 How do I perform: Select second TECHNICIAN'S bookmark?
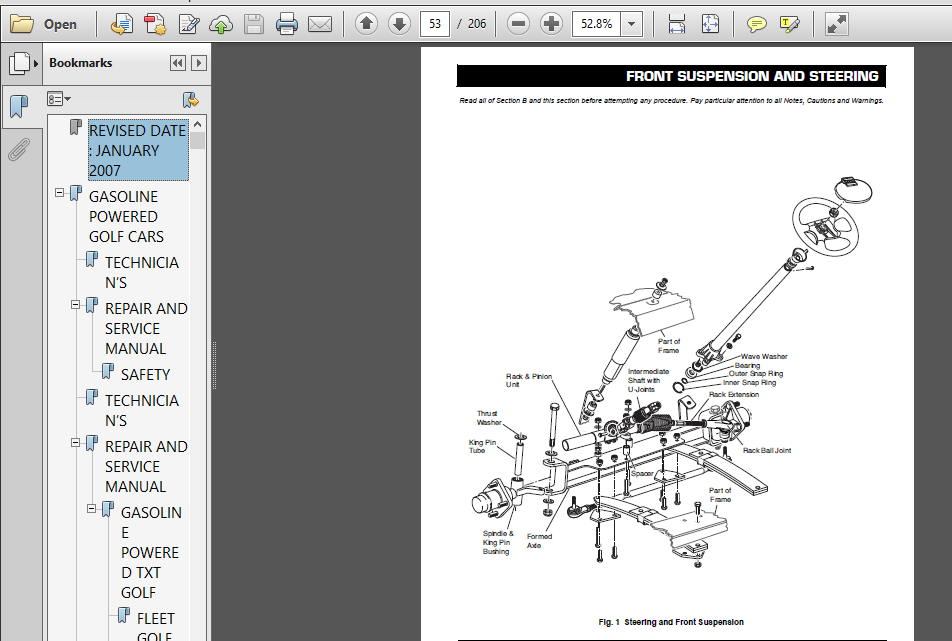[141, 410]
